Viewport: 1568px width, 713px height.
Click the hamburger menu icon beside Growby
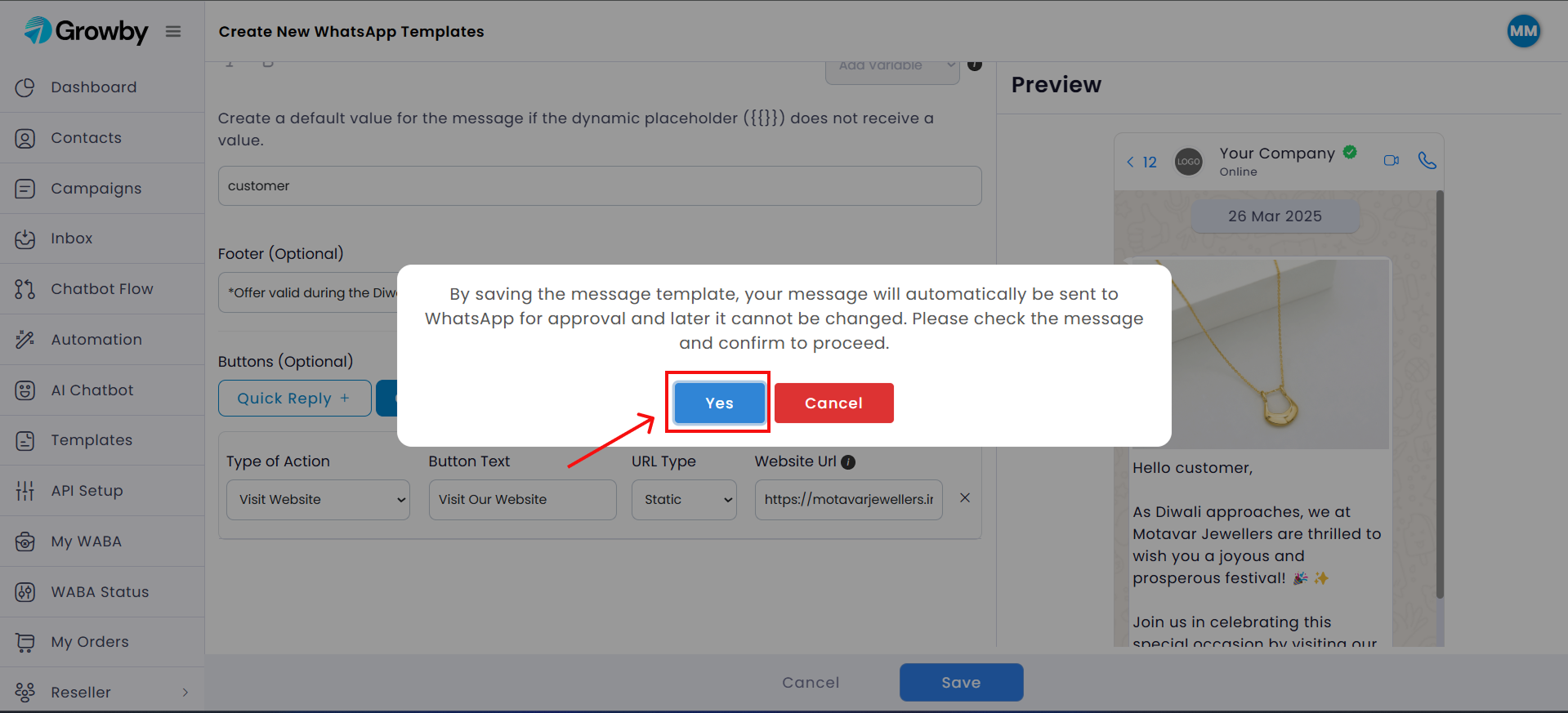point(173,32)
